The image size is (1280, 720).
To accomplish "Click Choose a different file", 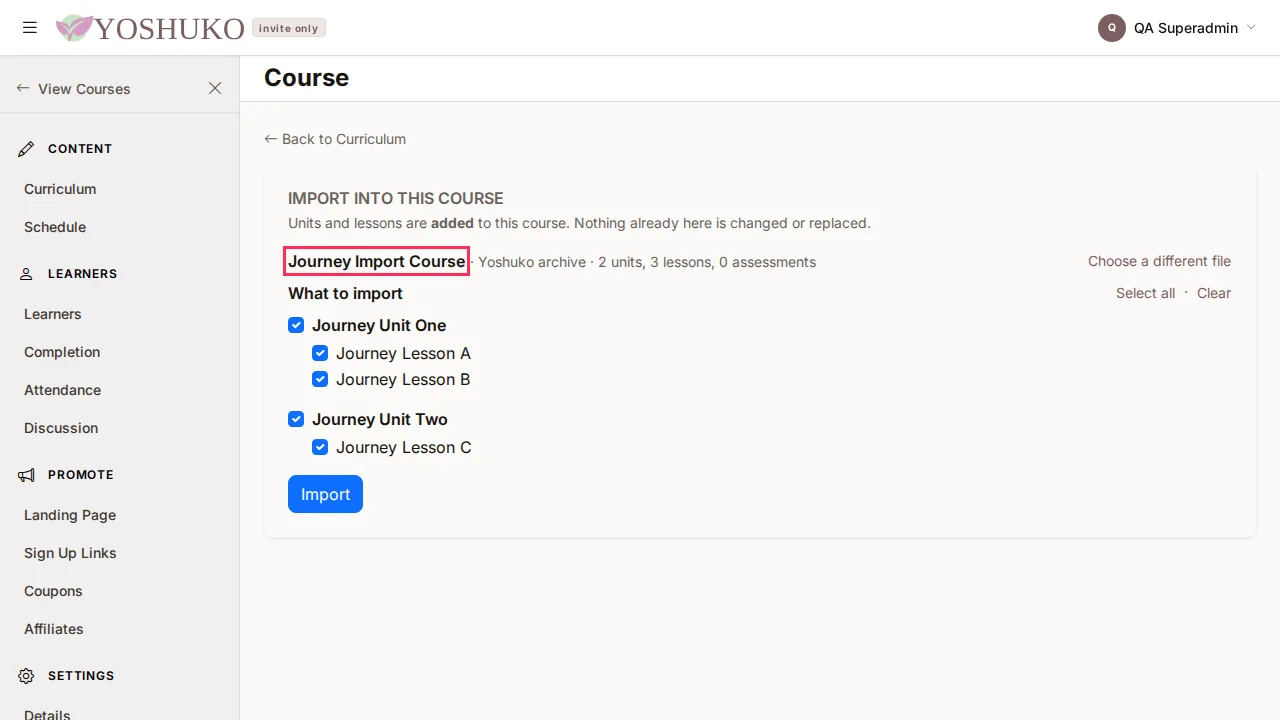I will tap(1159, 261).
